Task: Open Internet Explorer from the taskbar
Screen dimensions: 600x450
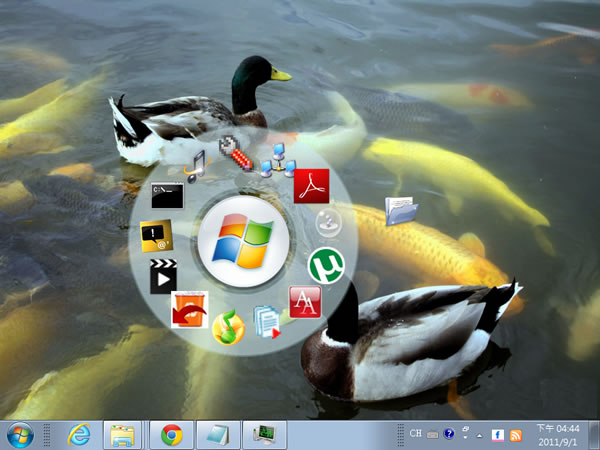Action: (79, 434)
